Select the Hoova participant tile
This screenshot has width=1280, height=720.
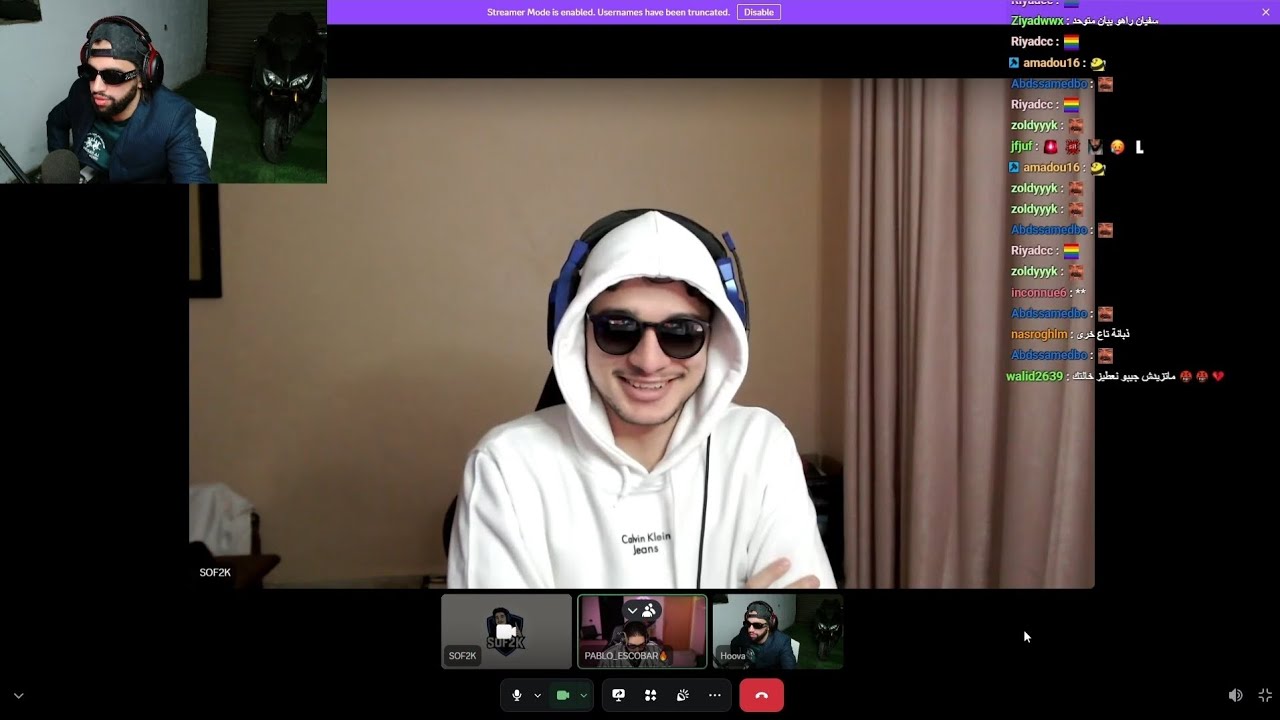(778, 631)
